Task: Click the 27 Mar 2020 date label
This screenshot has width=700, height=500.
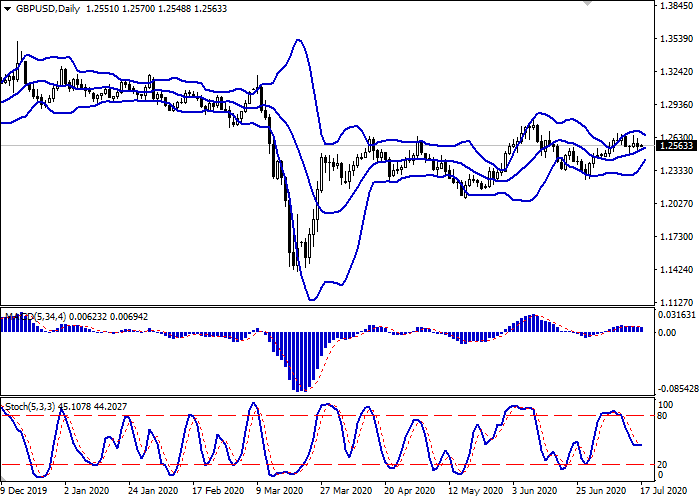Action: click(x=345, y=491)
